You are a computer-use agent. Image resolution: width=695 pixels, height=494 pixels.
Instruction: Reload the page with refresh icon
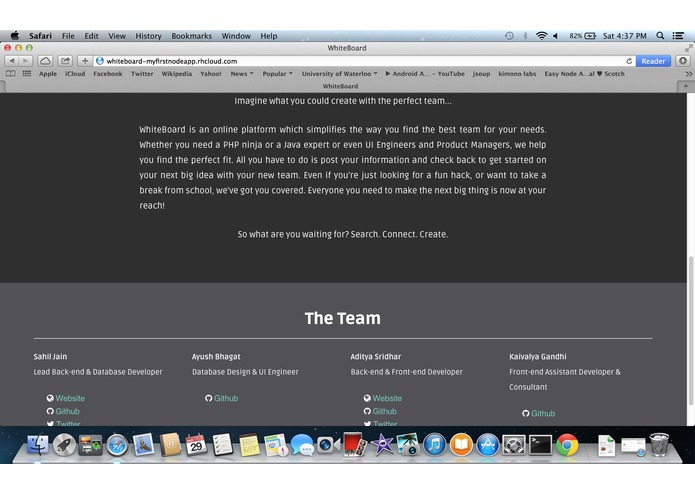629,61
